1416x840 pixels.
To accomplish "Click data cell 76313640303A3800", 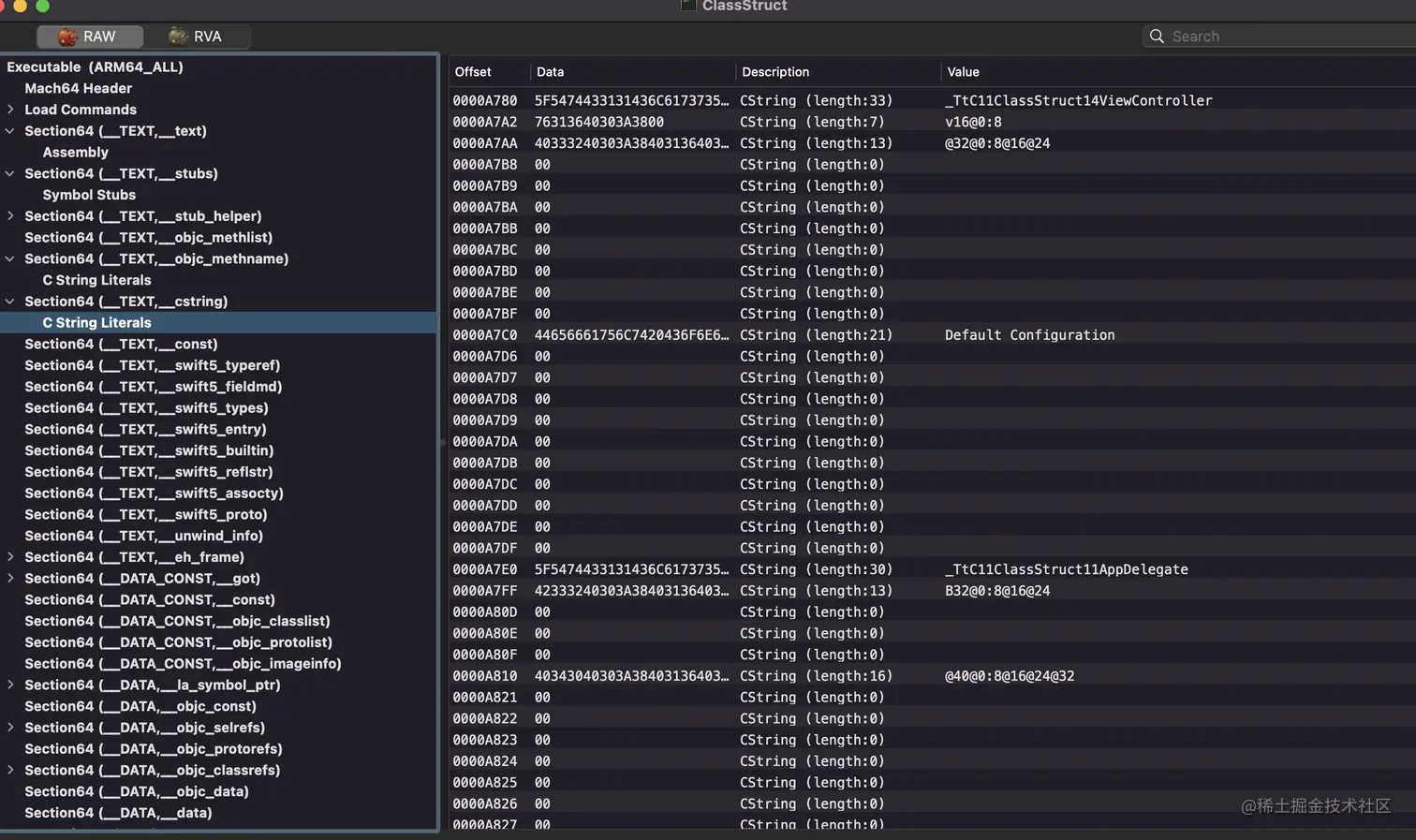I will click(599, 122).
